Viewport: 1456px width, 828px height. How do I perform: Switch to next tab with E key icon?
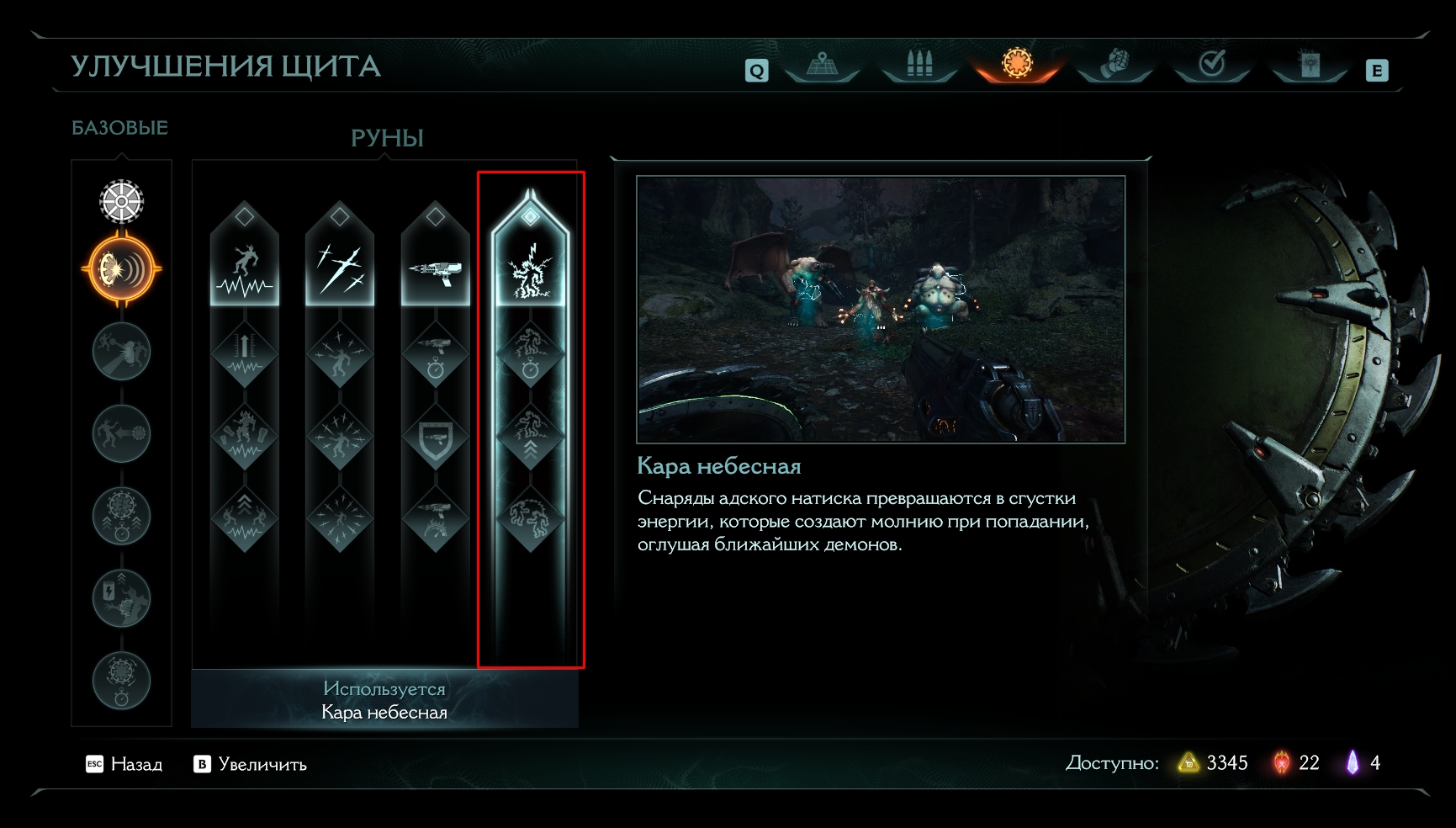(1377, 71)
